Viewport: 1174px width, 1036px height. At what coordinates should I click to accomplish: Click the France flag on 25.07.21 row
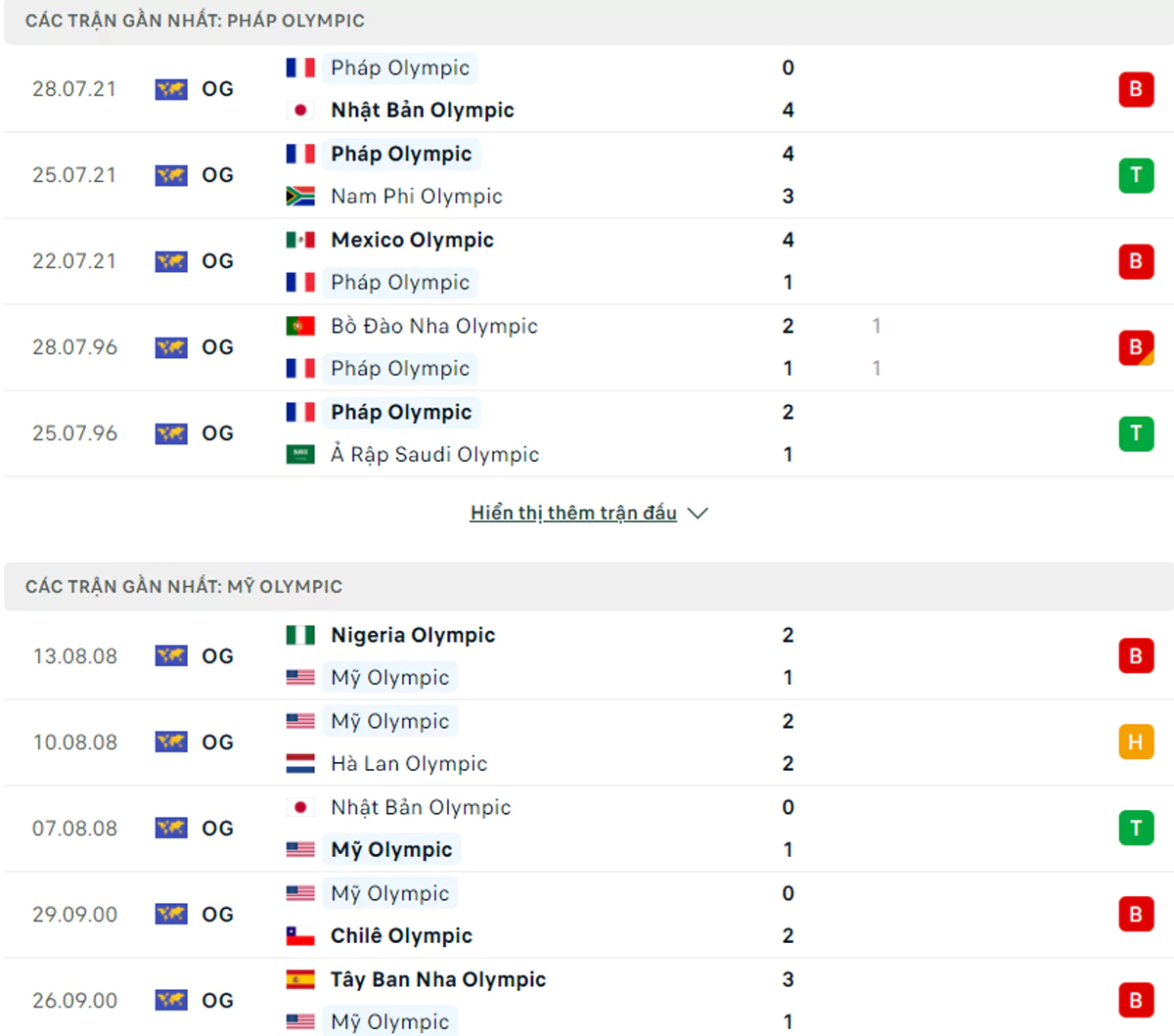point(300,154)
